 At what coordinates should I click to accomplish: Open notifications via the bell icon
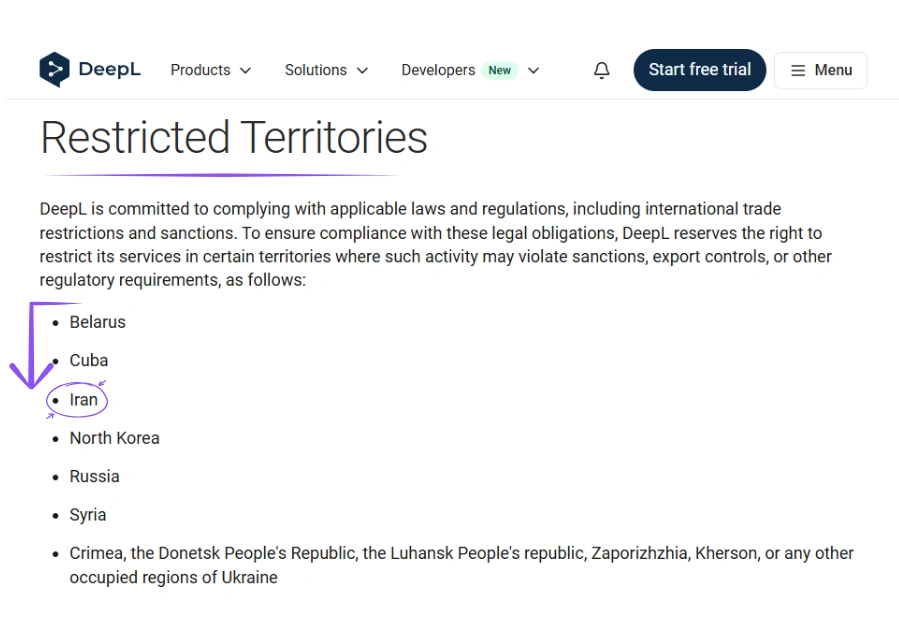[x=601, y=70]
